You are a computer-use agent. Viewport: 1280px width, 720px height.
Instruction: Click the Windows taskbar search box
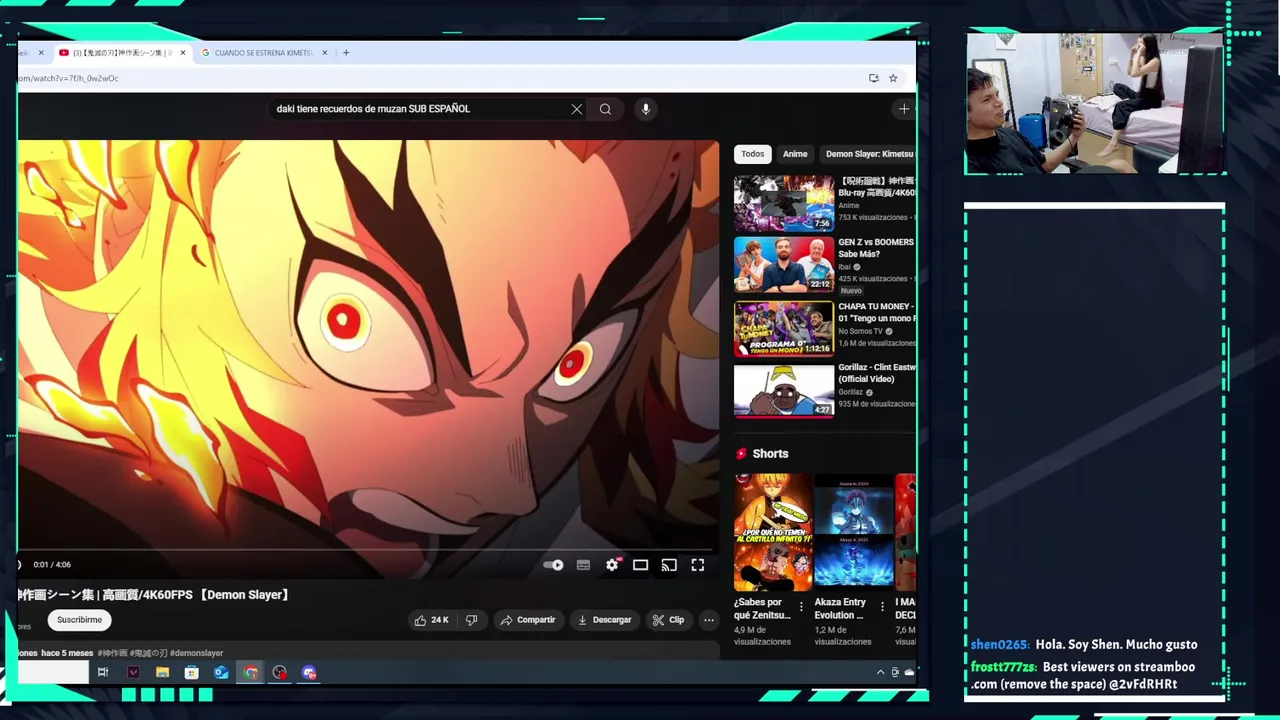tap(54, 672)
